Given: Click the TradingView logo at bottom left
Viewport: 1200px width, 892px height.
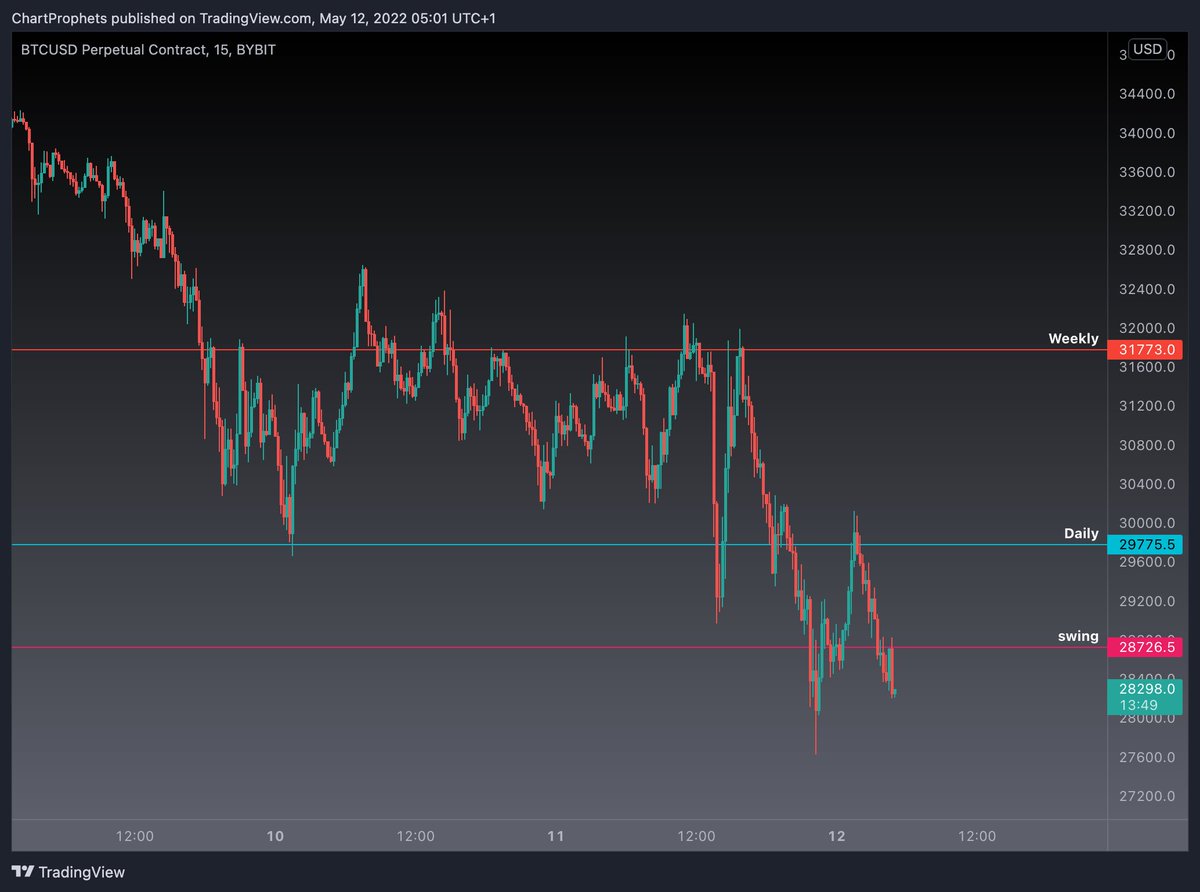Looking at the screenshot, I should (69, 872).
